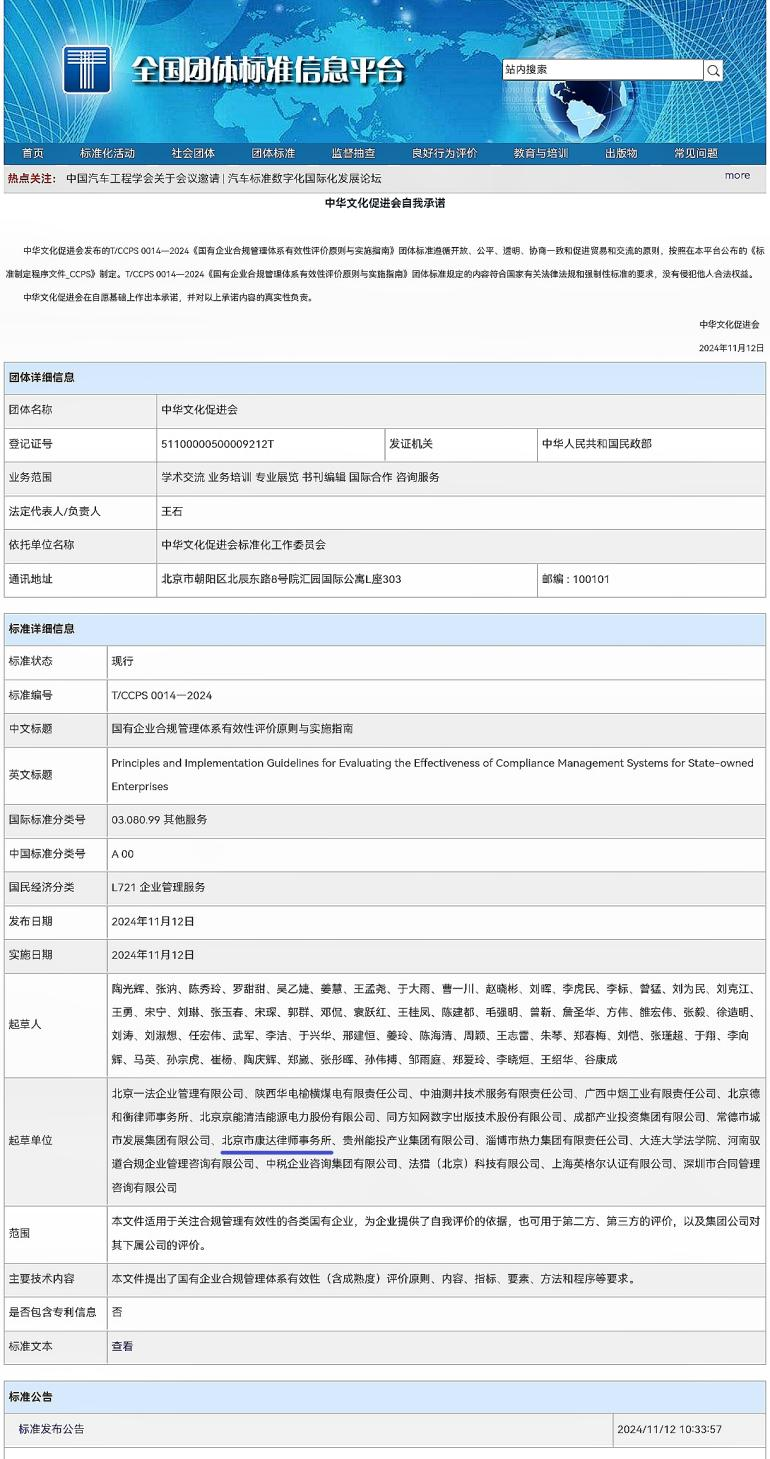Image resolution: width=770 pixels, height=1459 pixels.
Task: Click the heading 中华文化促进会自我承诺
Action: point(385,203)
